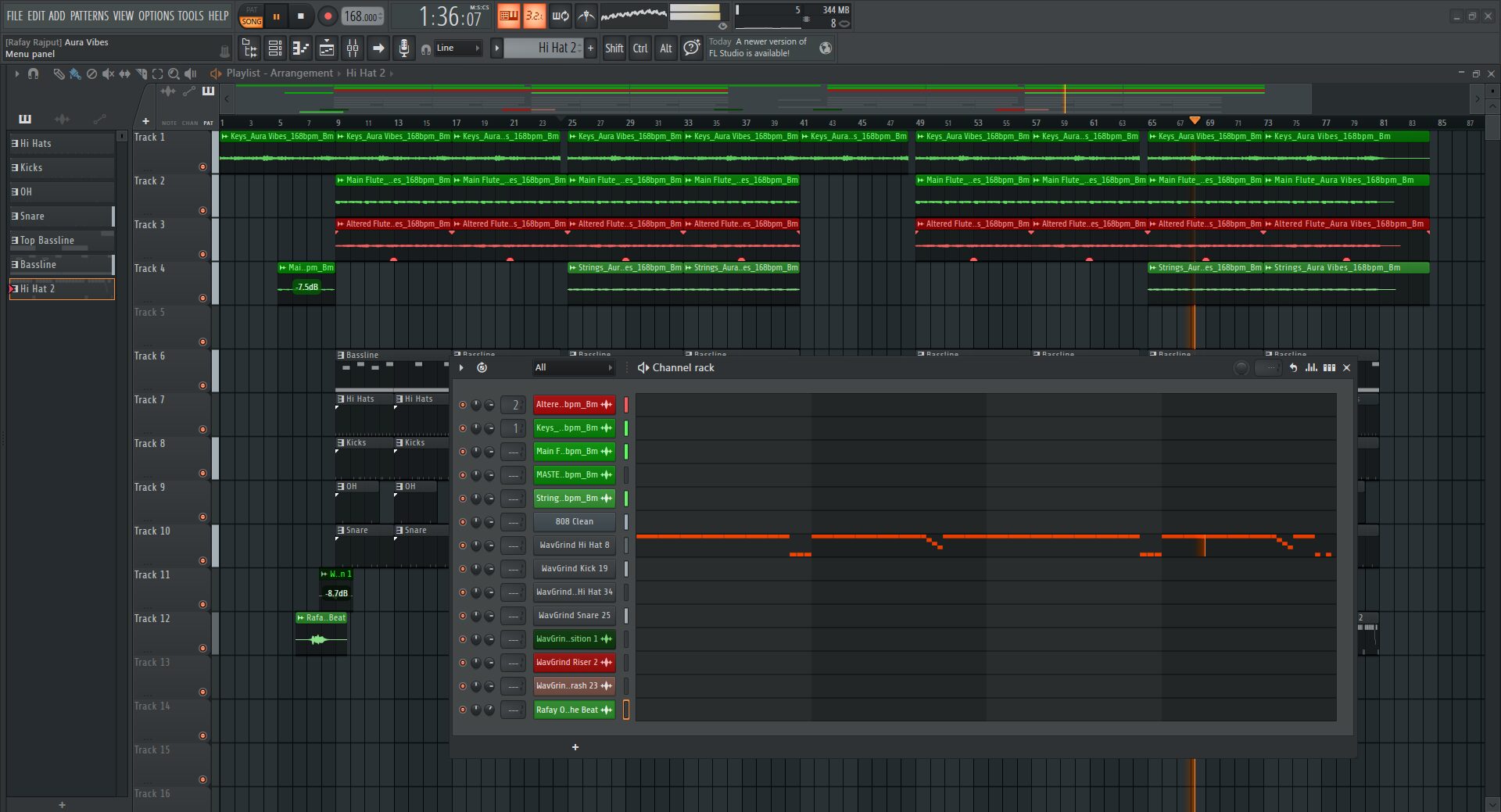This screenshot has height=812, width=1501.
Task: Click the Piano roll toolbar icon
Action: pos(301,48)
